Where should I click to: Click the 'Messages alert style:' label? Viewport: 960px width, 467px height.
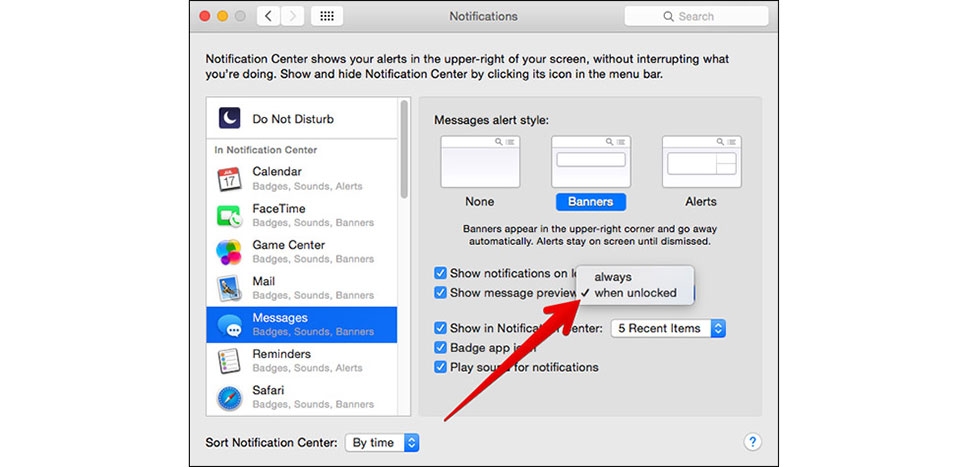point(492,119)
